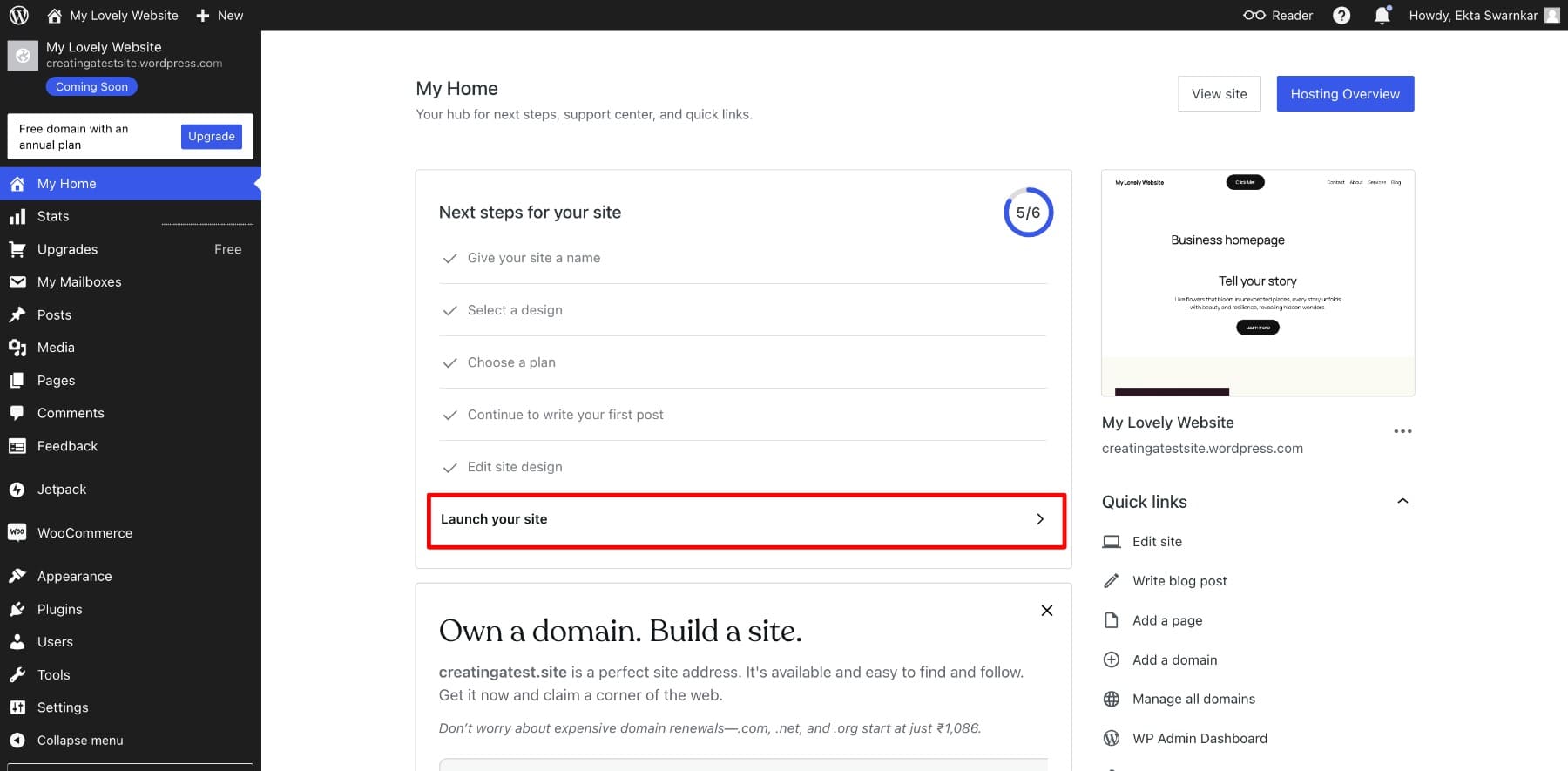Click the pencil icon beside Write blog post

(x=1112, y=581)
